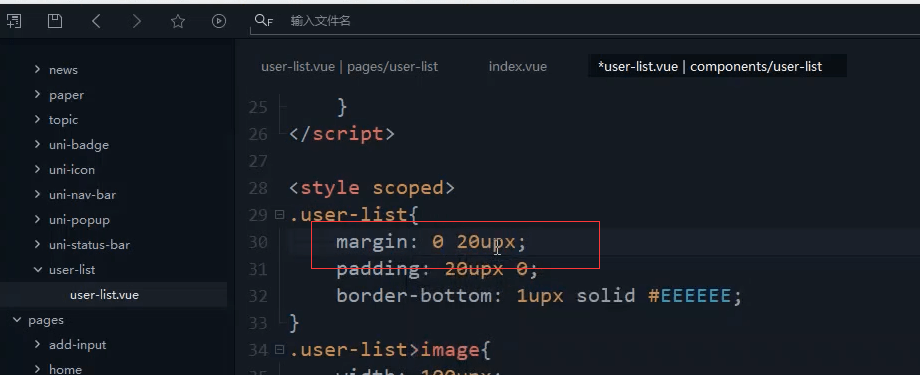Expand the uni-nav-bar folder chevron
This screenshot has width=920, height=375.
pyautogui.click(x=38, y=194)
